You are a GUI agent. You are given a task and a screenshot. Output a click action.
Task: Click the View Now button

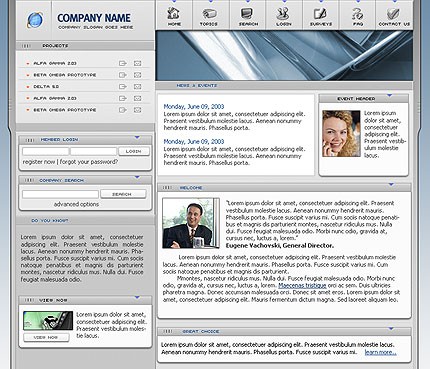pyautogui.click(x=46, y=337)
